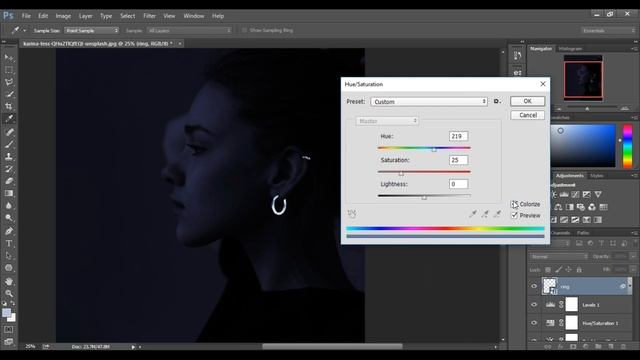Hide the ring layer
The width and height of the screenshot is (640, 360).
coord(534,287)
